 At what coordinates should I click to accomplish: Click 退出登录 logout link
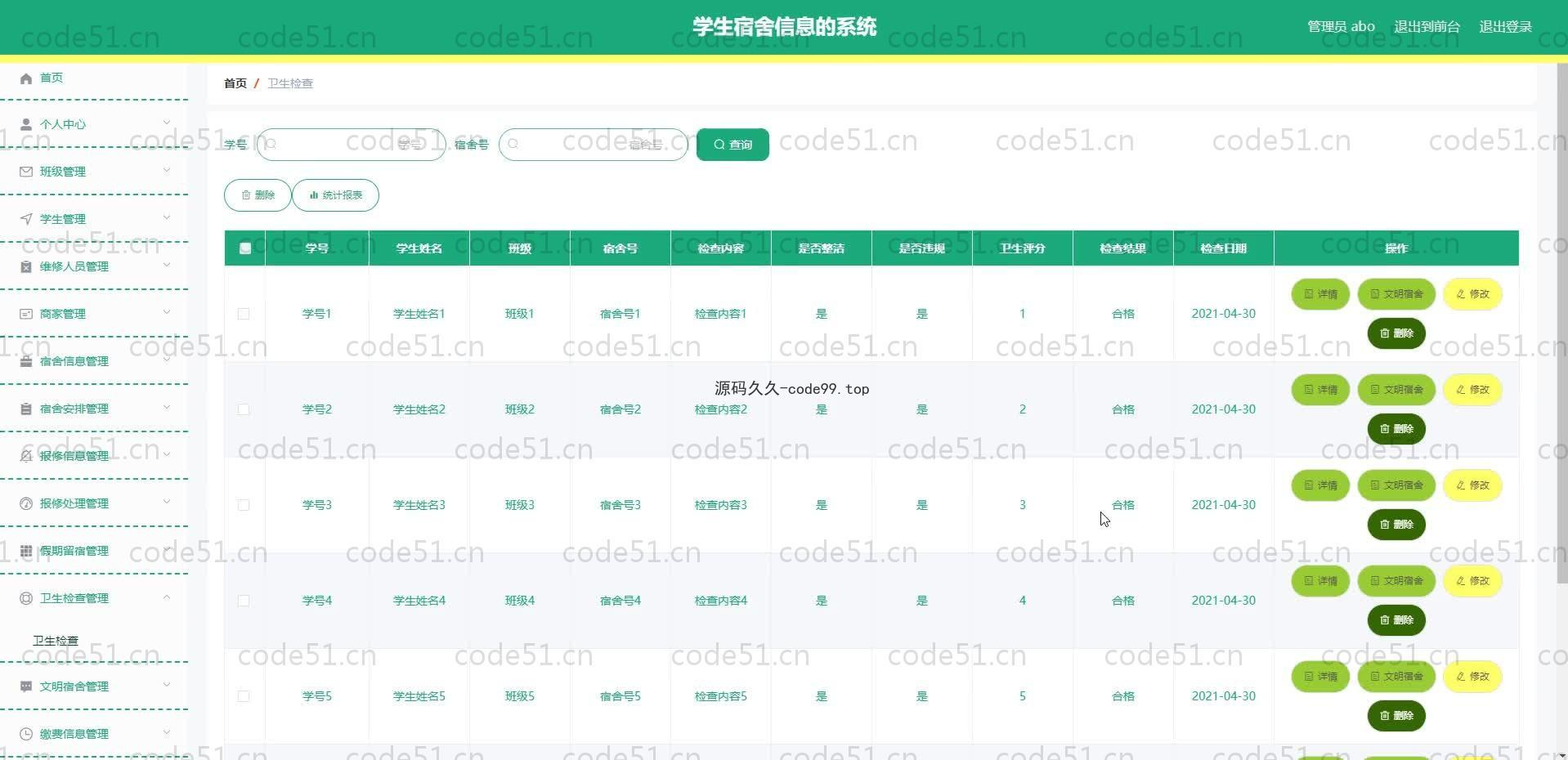[x=1505, y=27]
